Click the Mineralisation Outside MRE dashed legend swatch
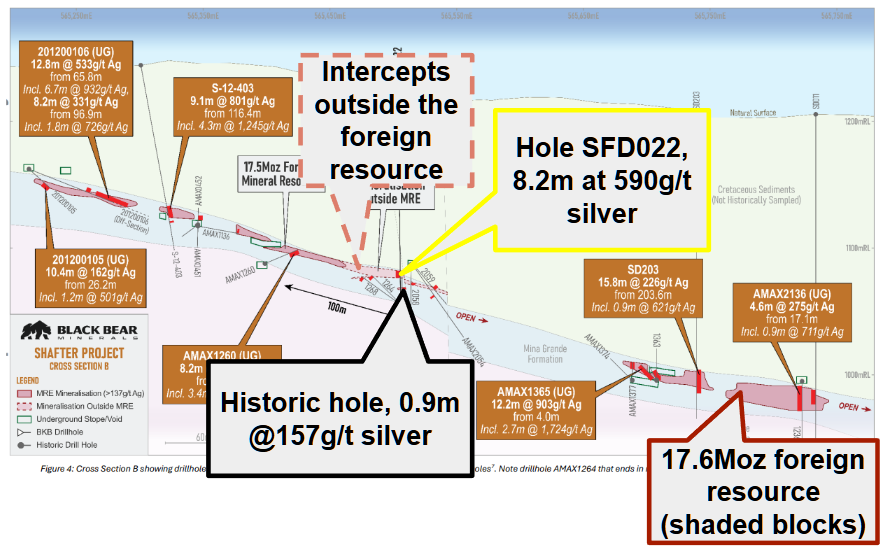This screenshot has width=886, height=551. (x=24, y=406)
